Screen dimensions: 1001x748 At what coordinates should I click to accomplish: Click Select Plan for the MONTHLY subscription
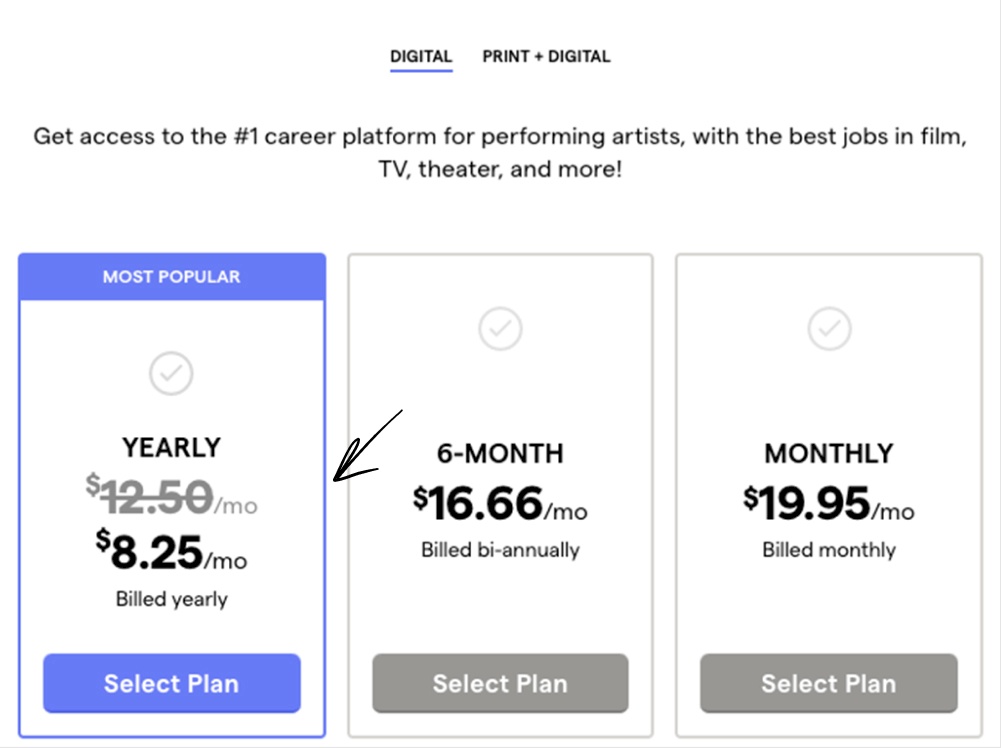pyautogui.click(x=828, y=683)
